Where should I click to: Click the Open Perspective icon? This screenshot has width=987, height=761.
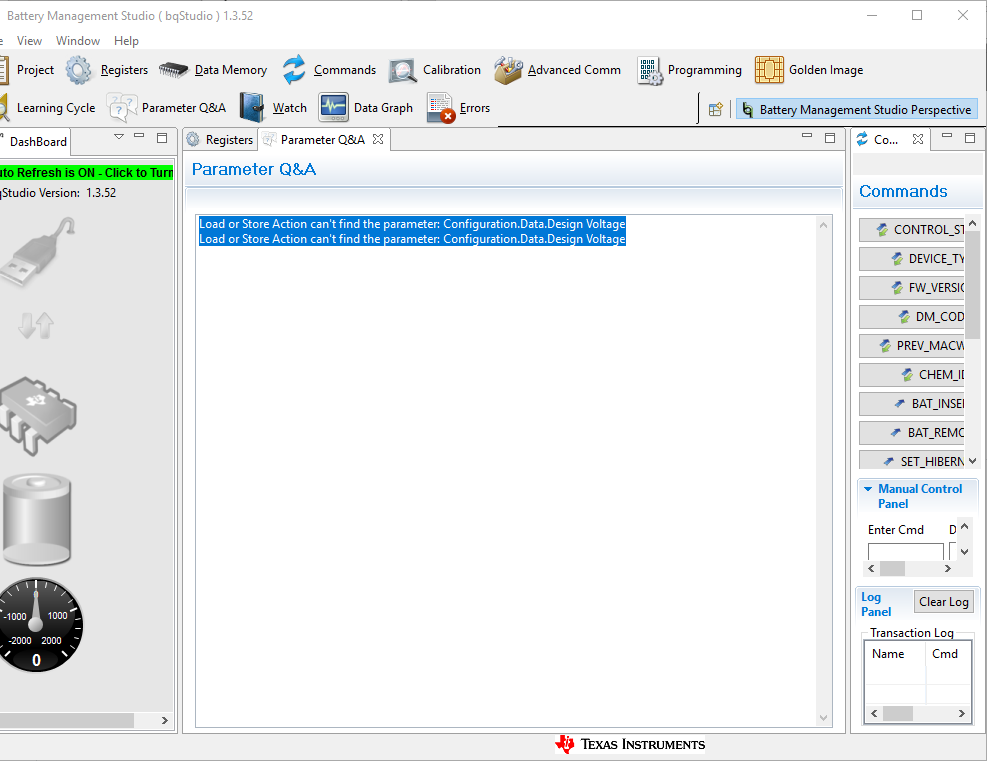716,110
